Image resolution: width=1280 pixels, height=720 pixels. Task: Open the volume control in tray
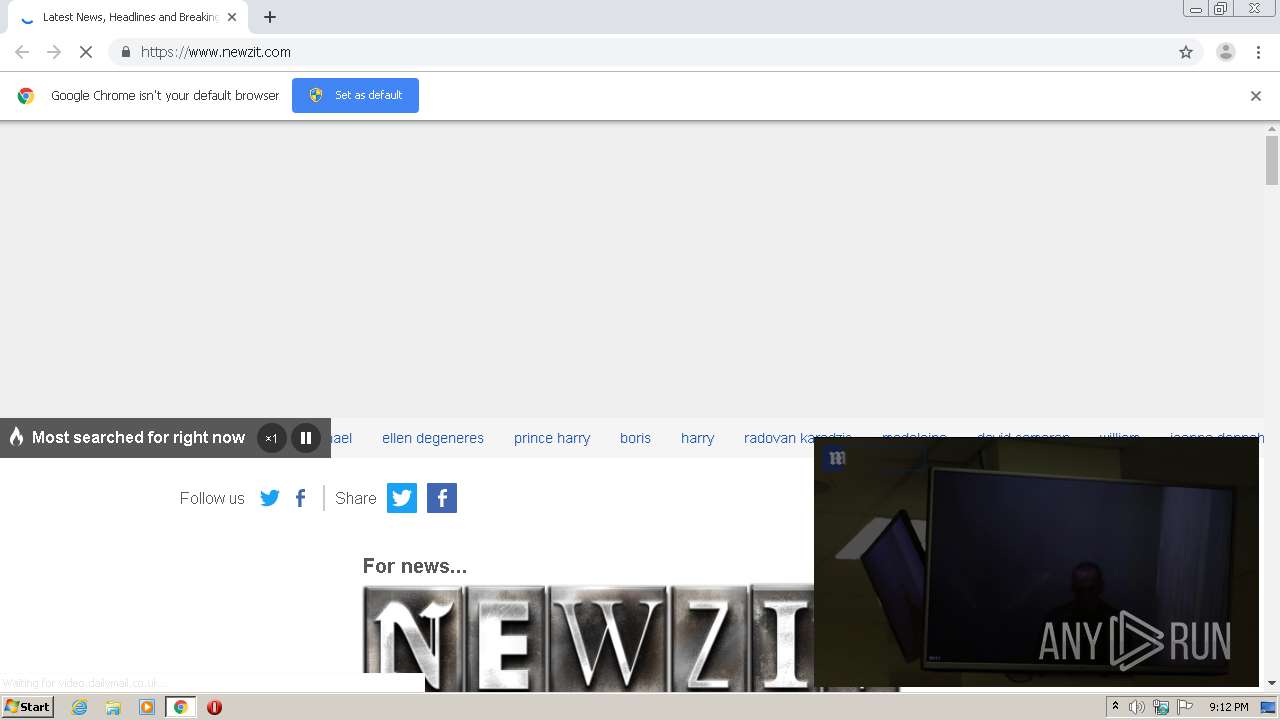point(1137,707)
